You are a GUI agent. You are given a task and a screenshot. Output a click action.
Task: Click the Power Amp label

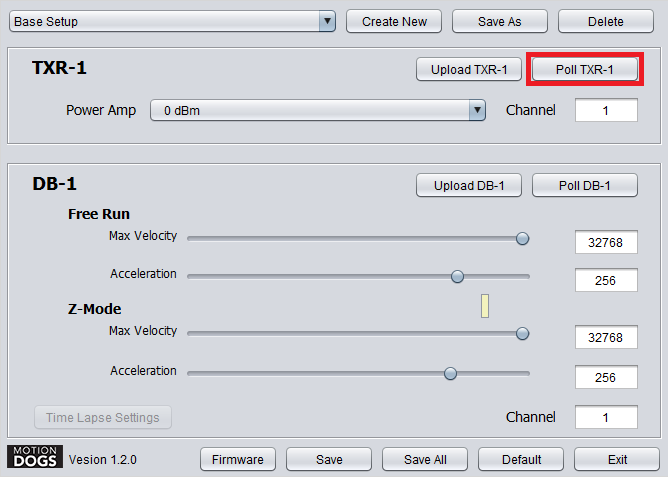101,110
